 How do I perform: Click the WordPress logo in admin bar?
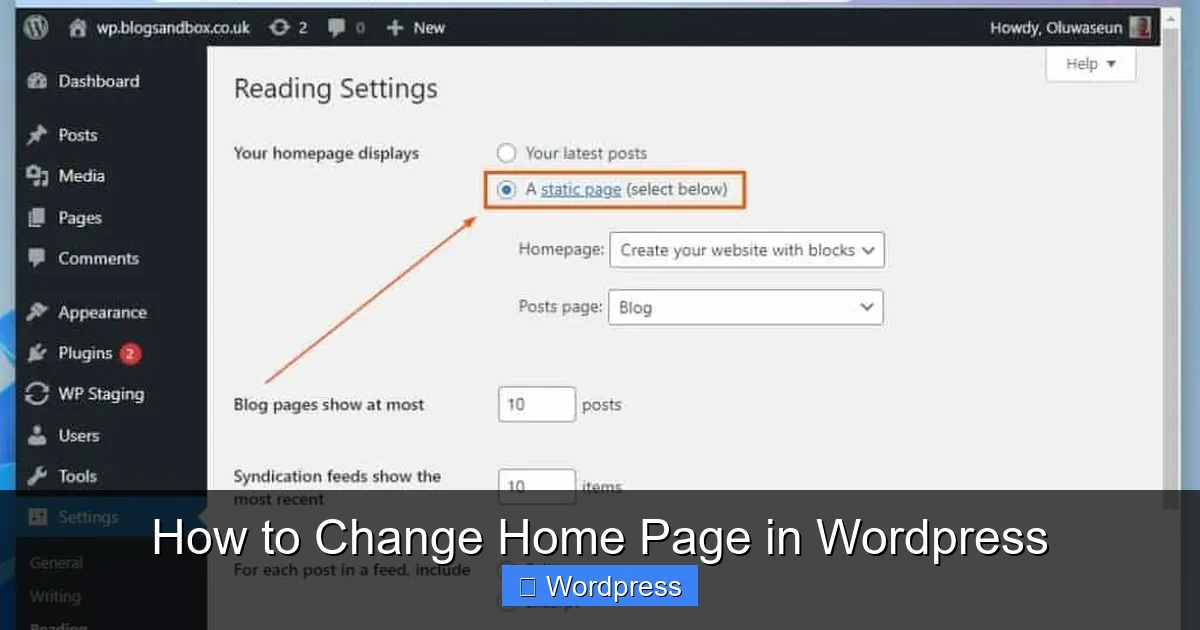[x=35, y=27]
